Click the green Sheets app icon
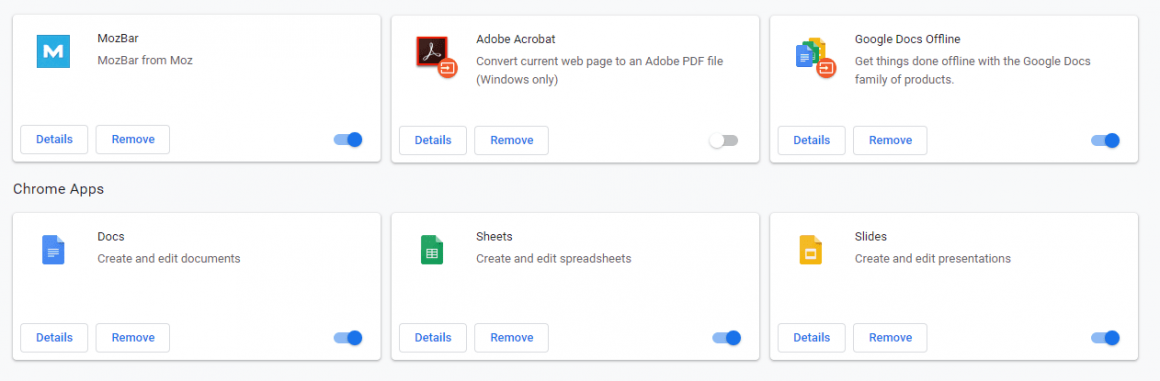The height and width of the screenshot is (381, 1160). click(432, 249)
